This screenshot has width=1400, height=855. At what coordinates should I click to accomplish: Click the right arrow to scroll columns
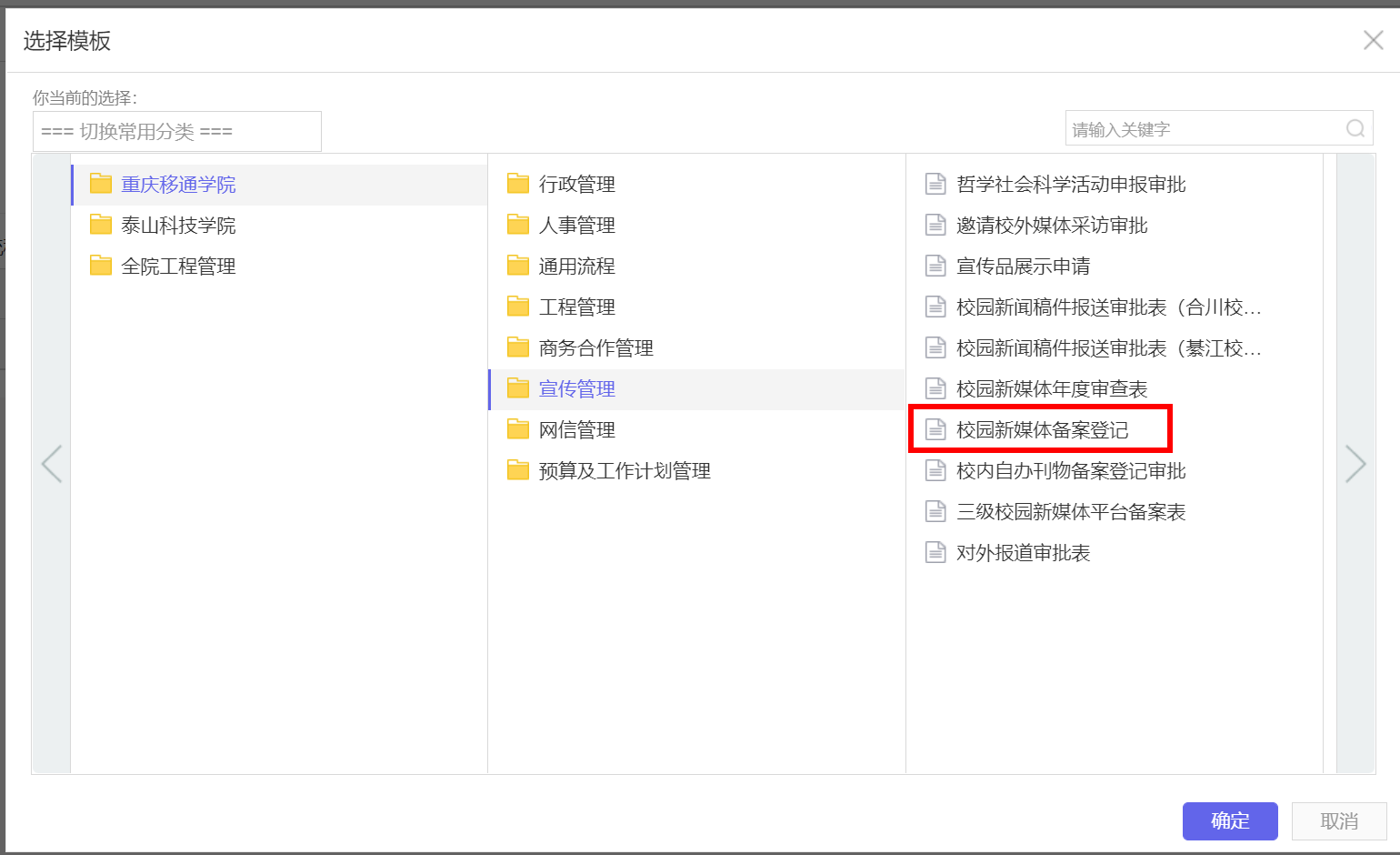(1355, 464)
